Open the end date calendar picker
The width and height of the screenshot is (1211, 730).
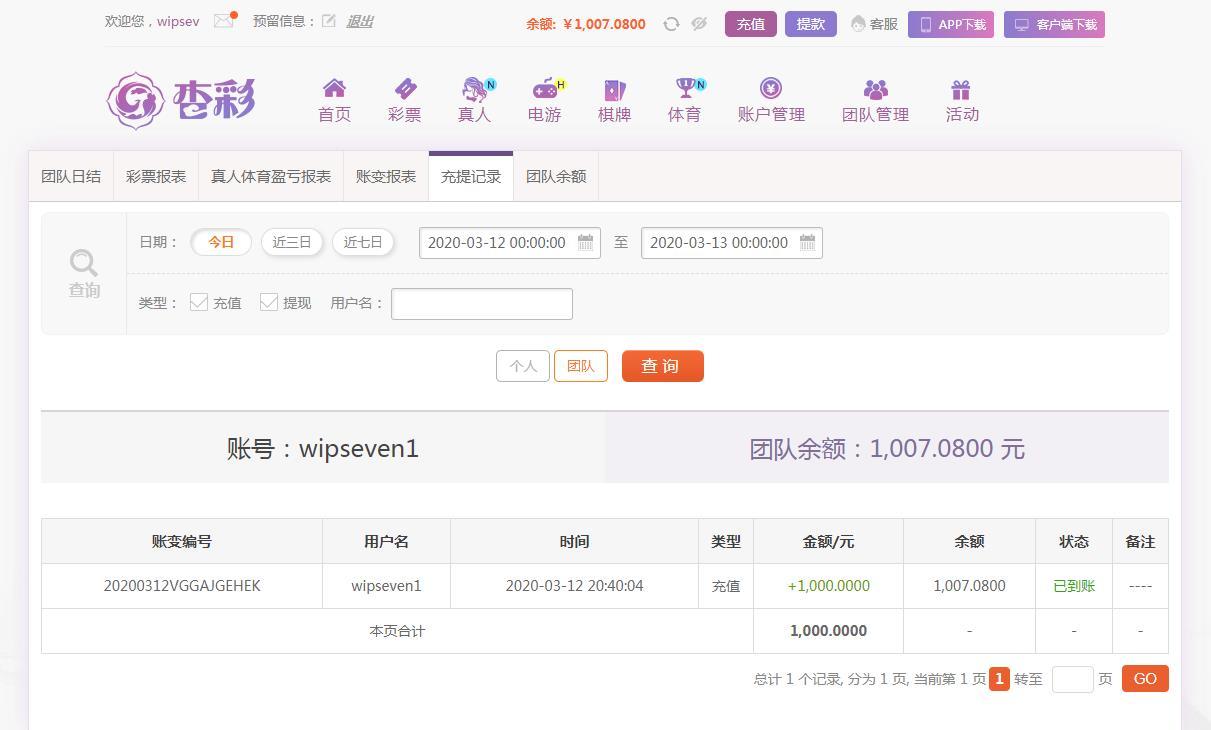tap(808, 242)
